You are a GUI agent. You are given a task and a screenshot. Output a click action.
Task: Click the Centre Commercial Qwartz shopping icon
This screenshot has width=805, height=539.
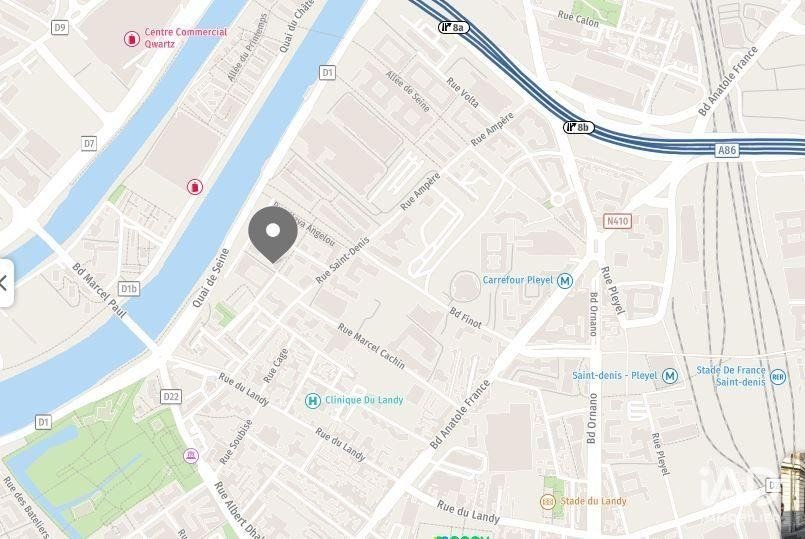(x=131, y=38)
